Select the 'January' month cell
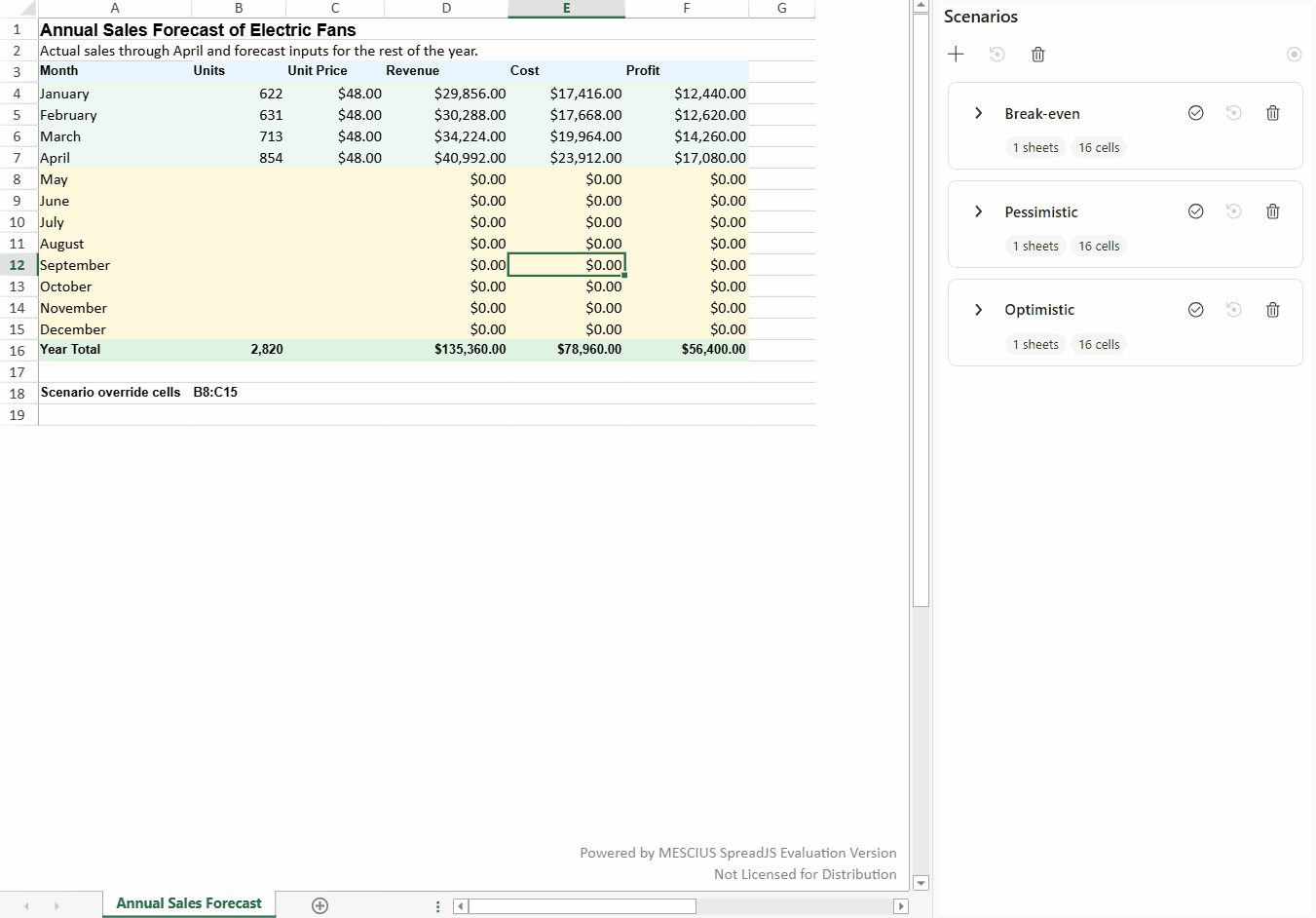 click(x=115, y=94)
